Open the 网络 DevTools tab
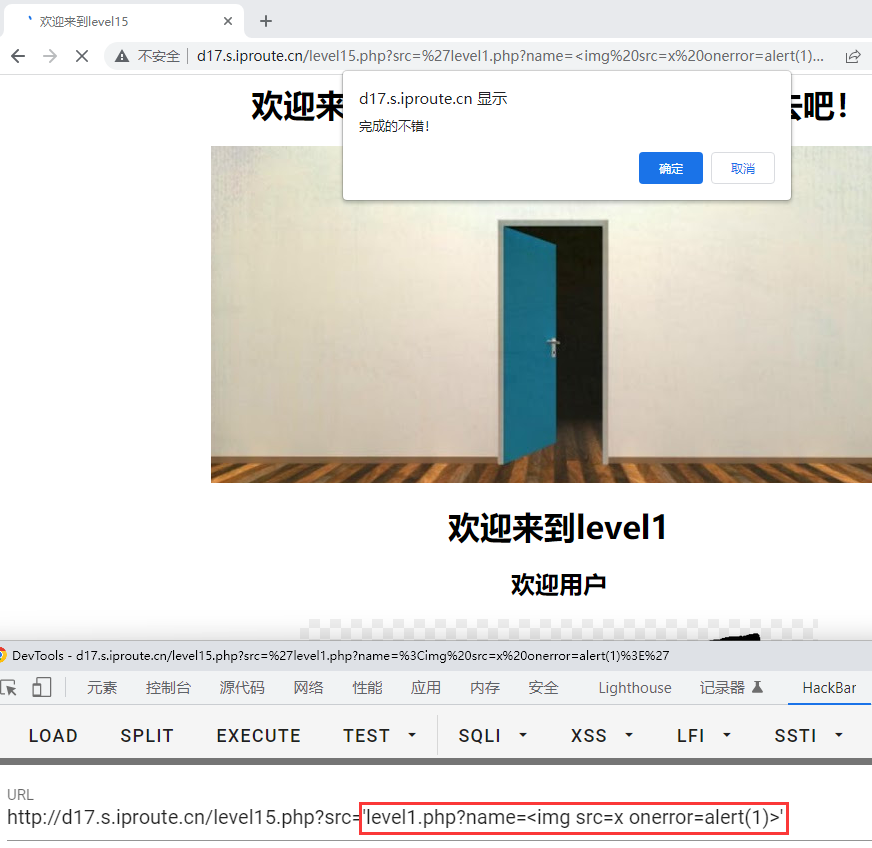Image resolution: width=872 pixels, height=848 pixels. 308,687
